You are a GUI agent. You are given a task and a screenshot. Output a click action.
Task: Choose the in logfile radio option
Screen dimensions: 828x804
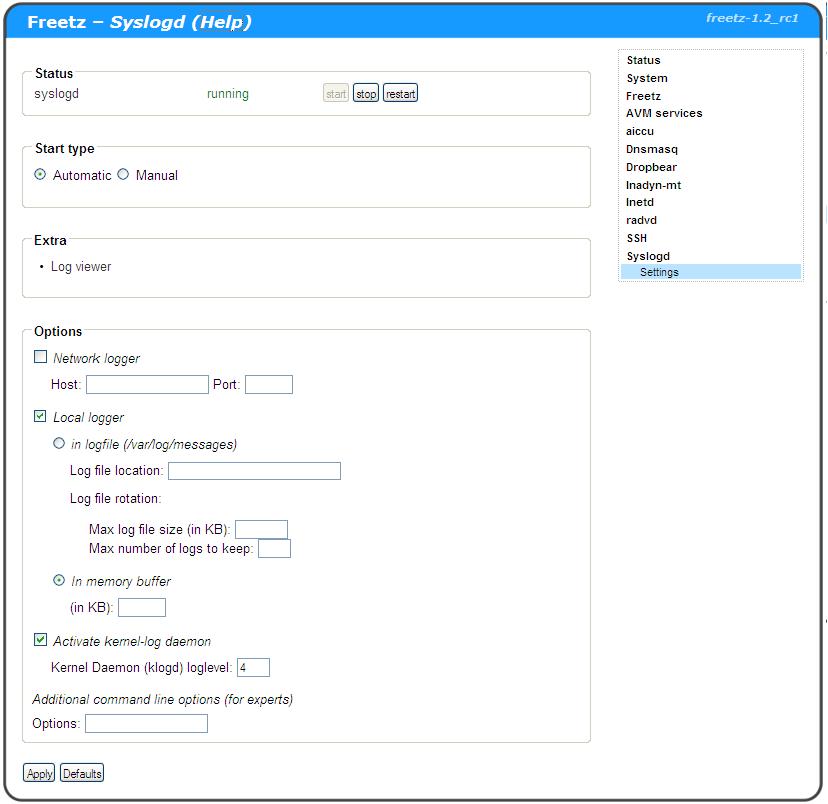(x=59, y=444)
